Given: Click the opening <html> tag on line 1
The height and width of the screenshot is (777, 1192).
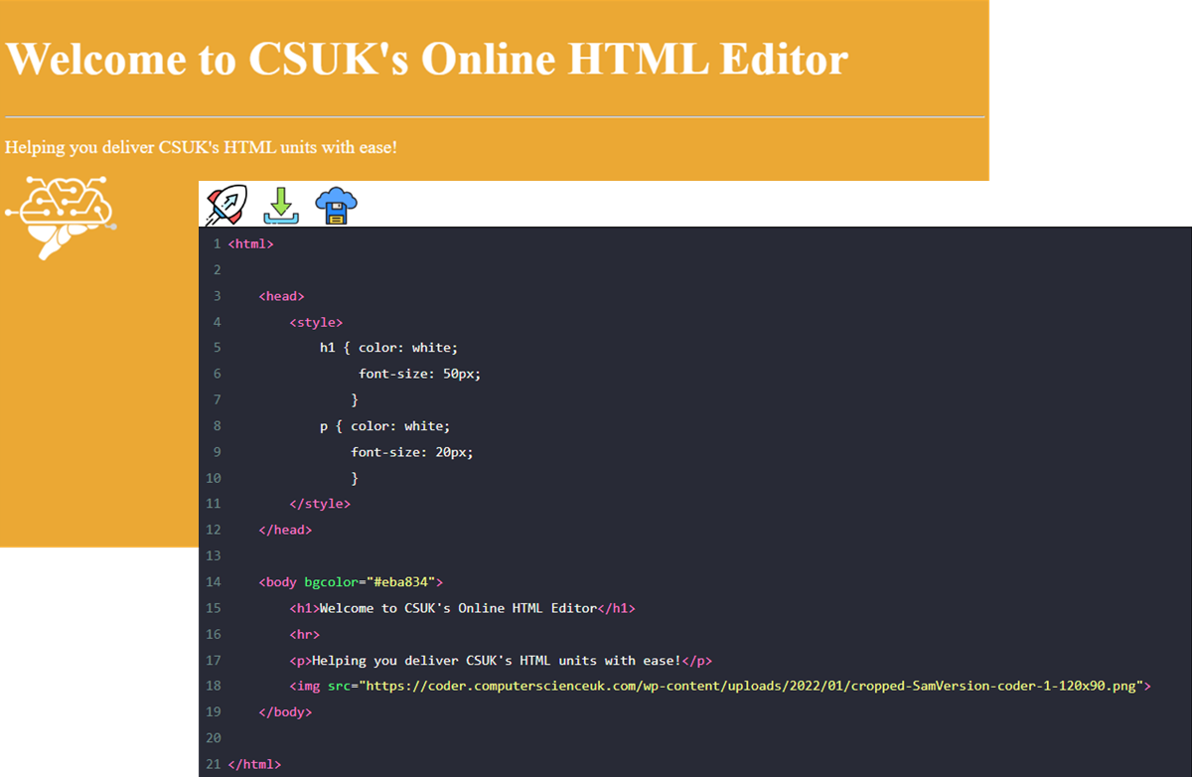Looking at the screenshot, I should tap(250, 243).
